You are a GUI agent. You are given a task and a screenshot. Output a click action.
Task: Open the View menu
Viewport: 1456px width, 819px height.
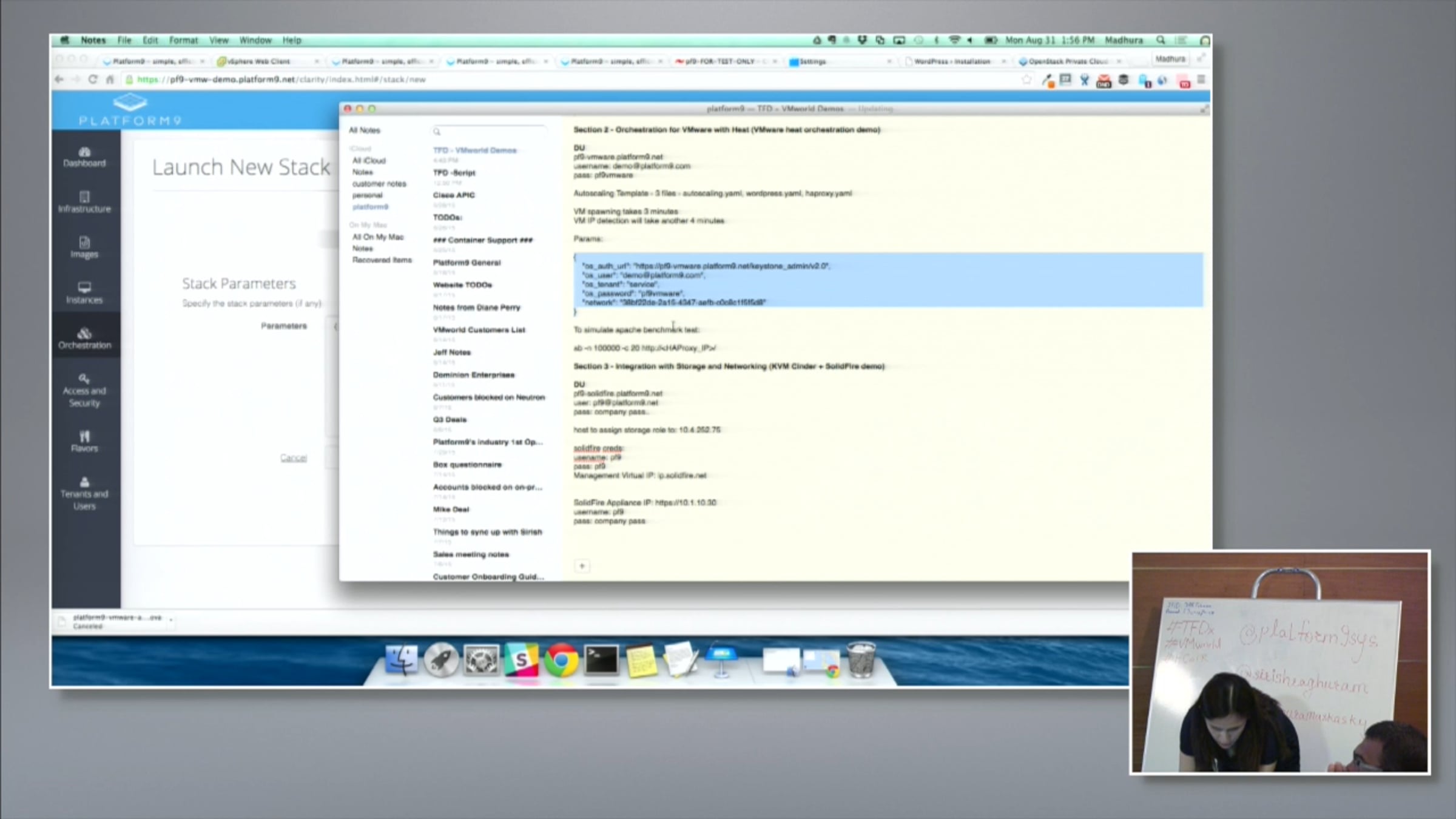point(218,40)
